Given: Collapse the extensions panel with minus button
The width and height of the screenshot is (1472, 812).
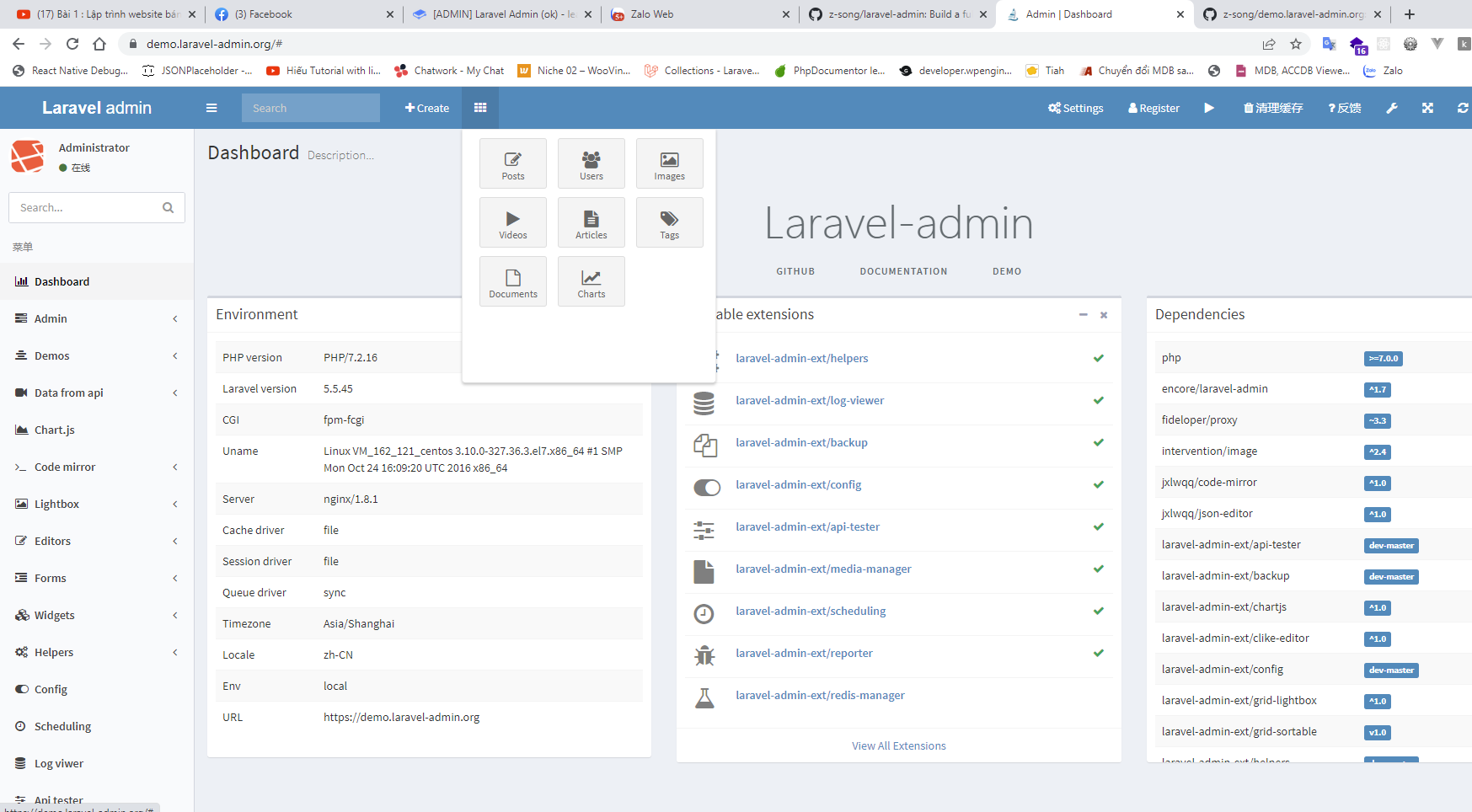Looking at the screenshot, I should click(1083, 314).
